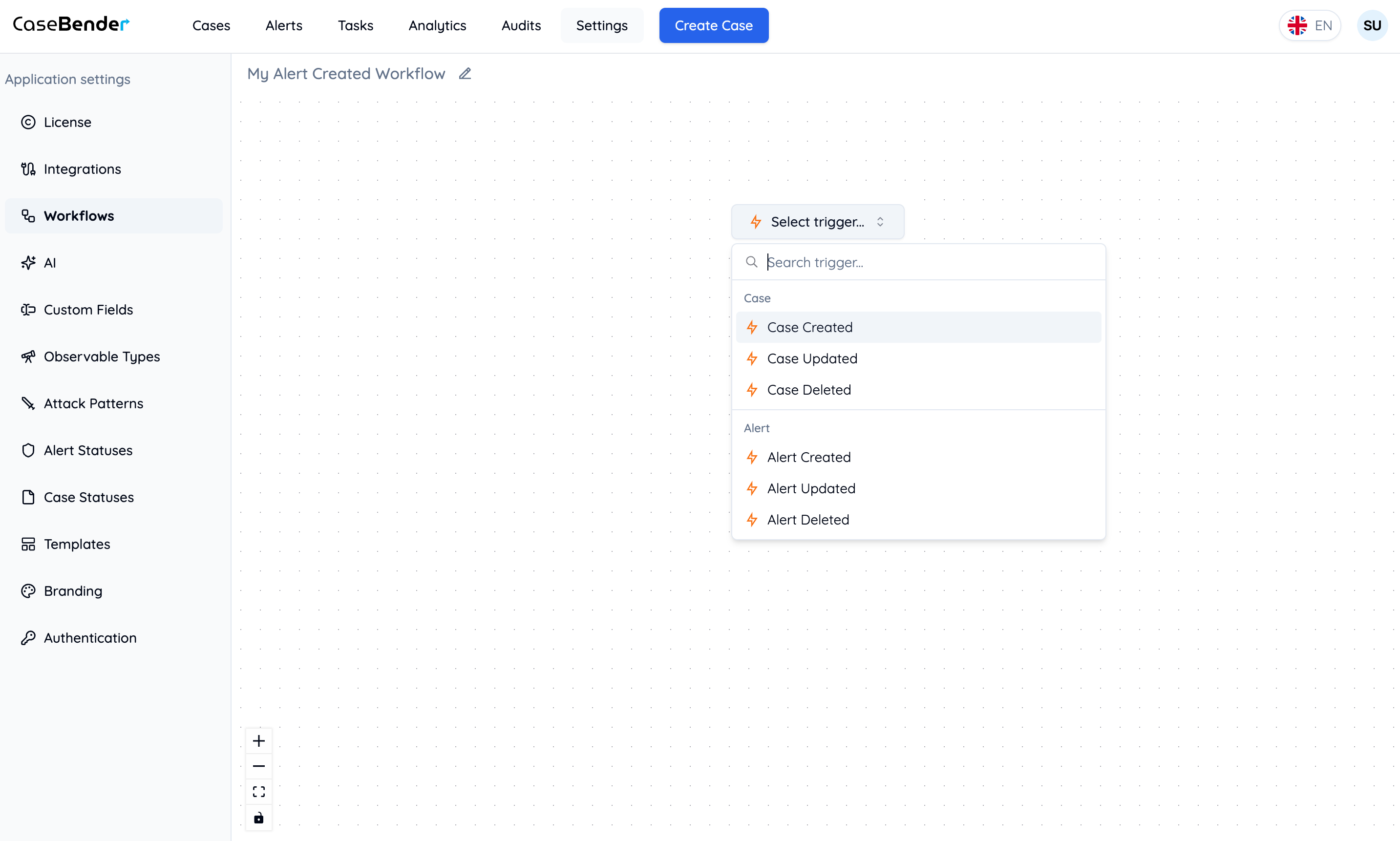Zoom out on the workflow canvas
Screen dimensions: 1400x841
(x=258, y=766)
